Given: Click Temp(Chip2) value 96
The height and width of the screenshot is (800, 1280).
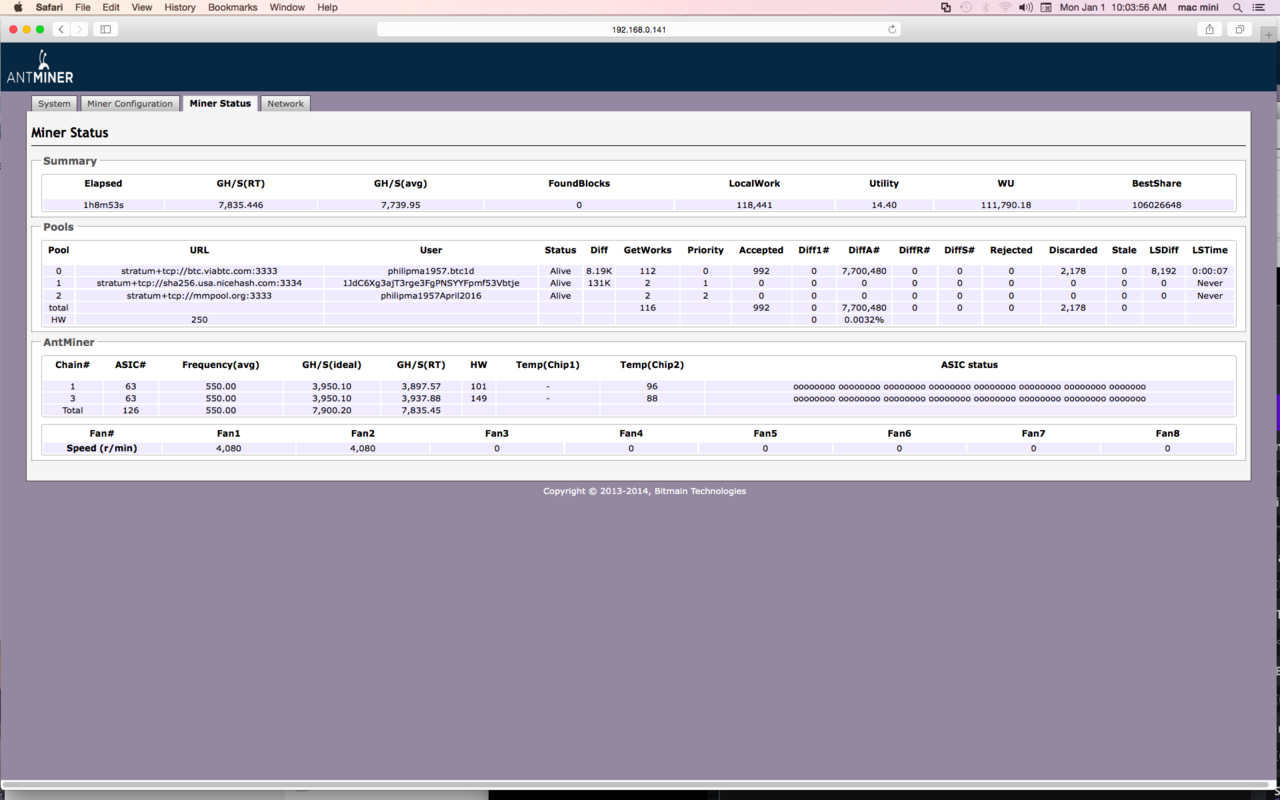Looking at the screenshot, I should point(652,386).
